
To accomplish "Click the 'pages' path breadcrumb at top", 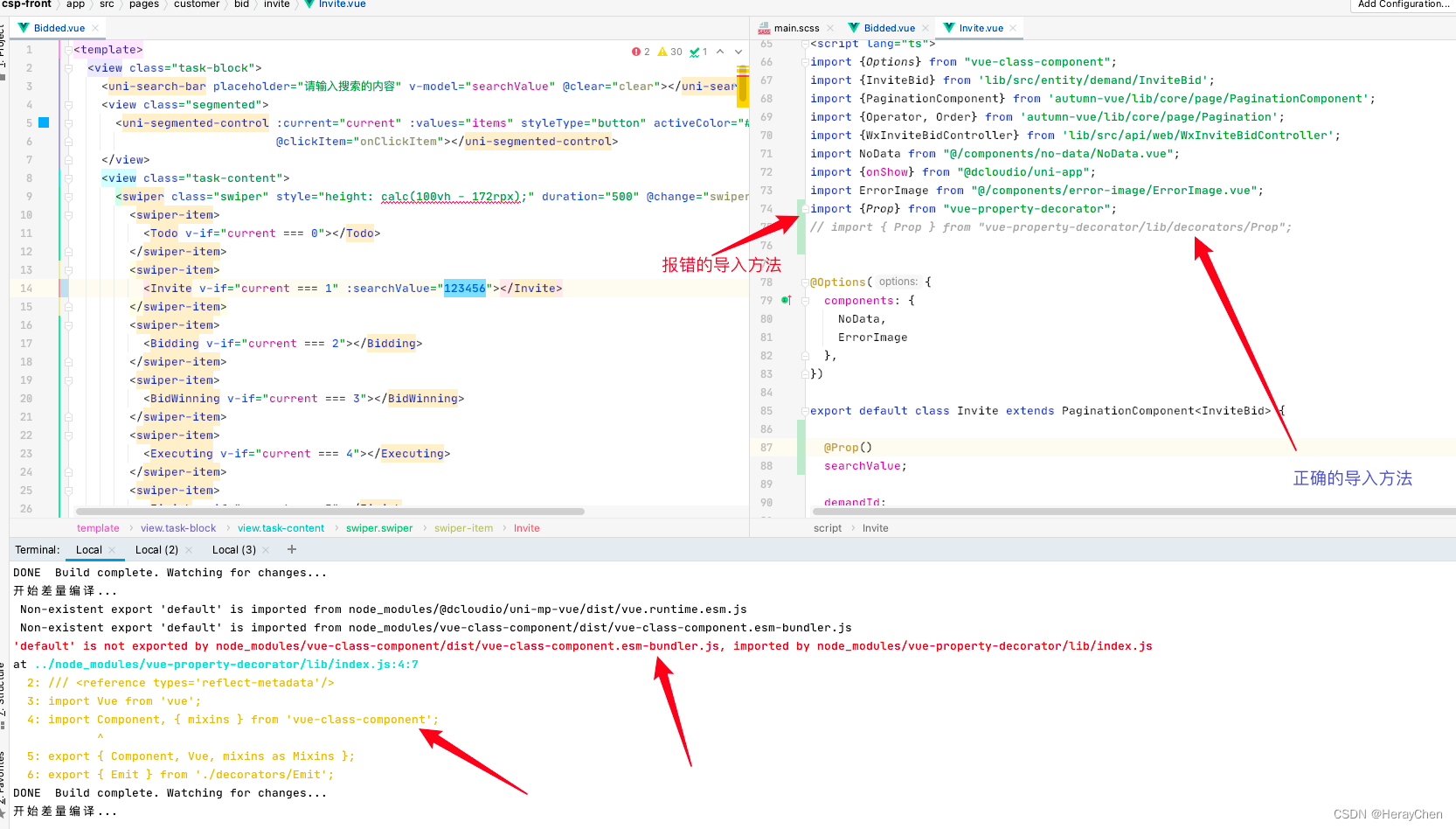I will 144,4.
